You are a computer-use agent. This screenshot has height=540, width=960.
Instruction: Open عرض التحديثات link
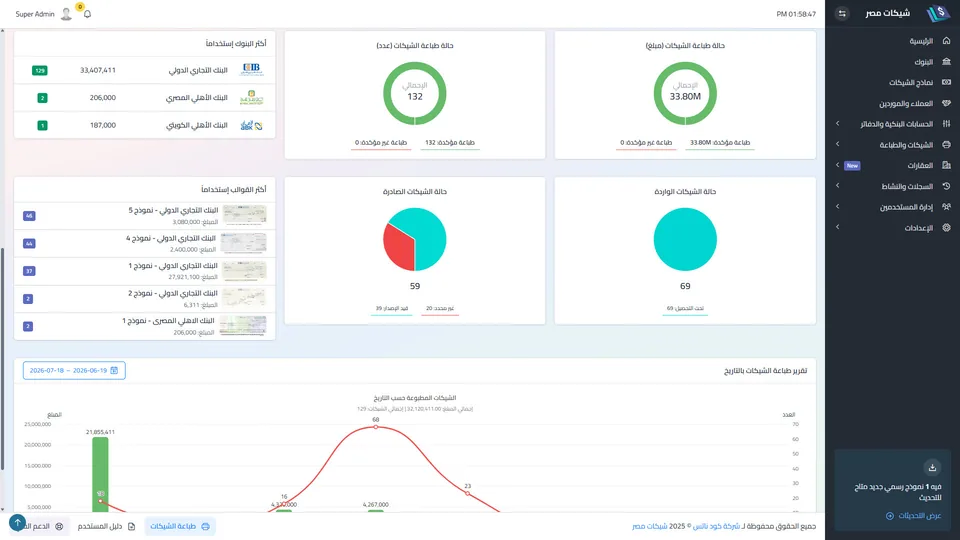click(x=913, y=516)
